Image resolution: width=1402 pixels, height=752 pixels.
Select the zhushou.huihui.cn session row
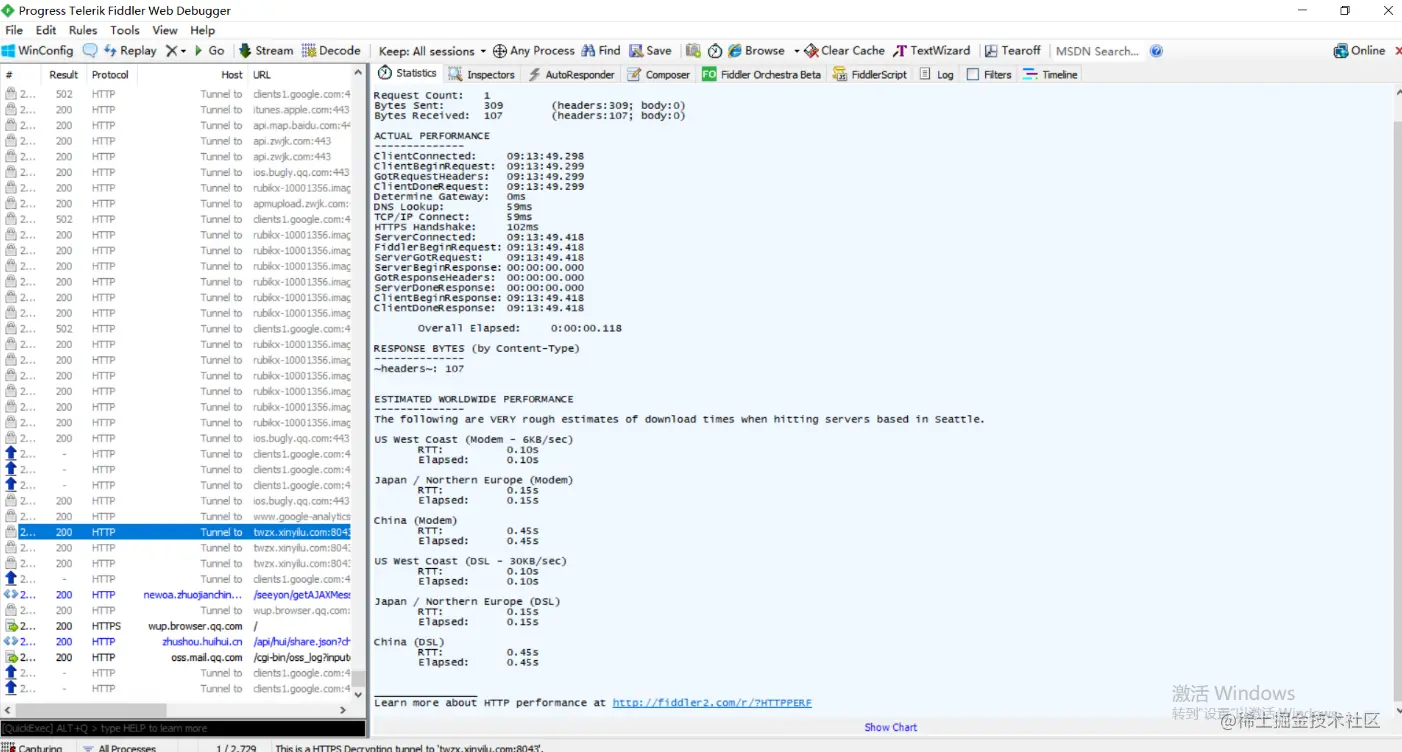tap(176, 642)
